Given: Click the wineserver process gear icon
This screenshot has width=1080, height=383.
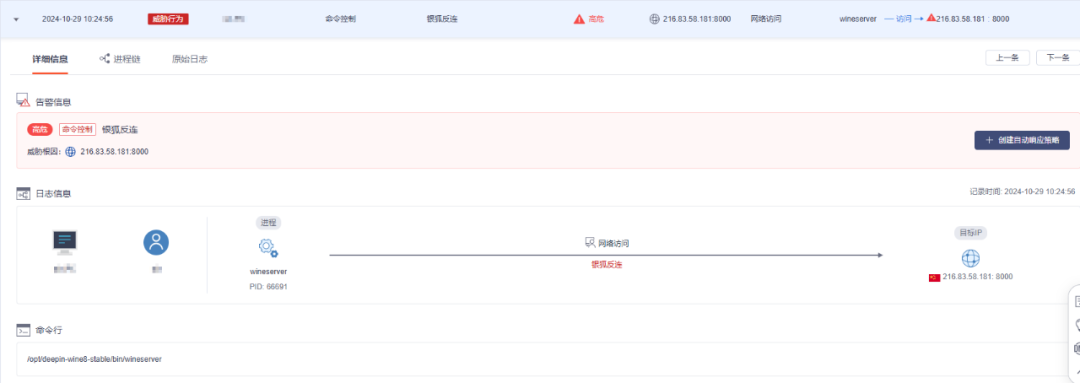Looking at the screenshot, I should [x=268, y=248].
